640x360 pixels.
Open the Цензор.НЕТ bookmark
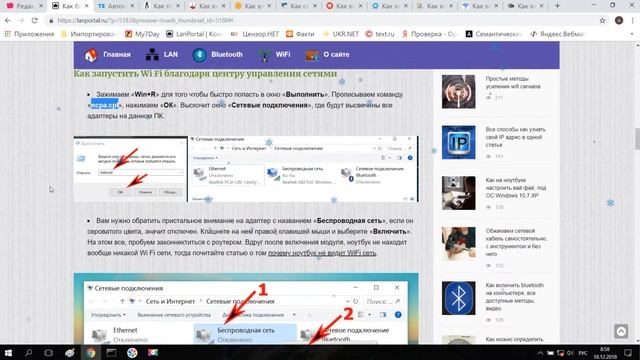[x=255, y=34]
